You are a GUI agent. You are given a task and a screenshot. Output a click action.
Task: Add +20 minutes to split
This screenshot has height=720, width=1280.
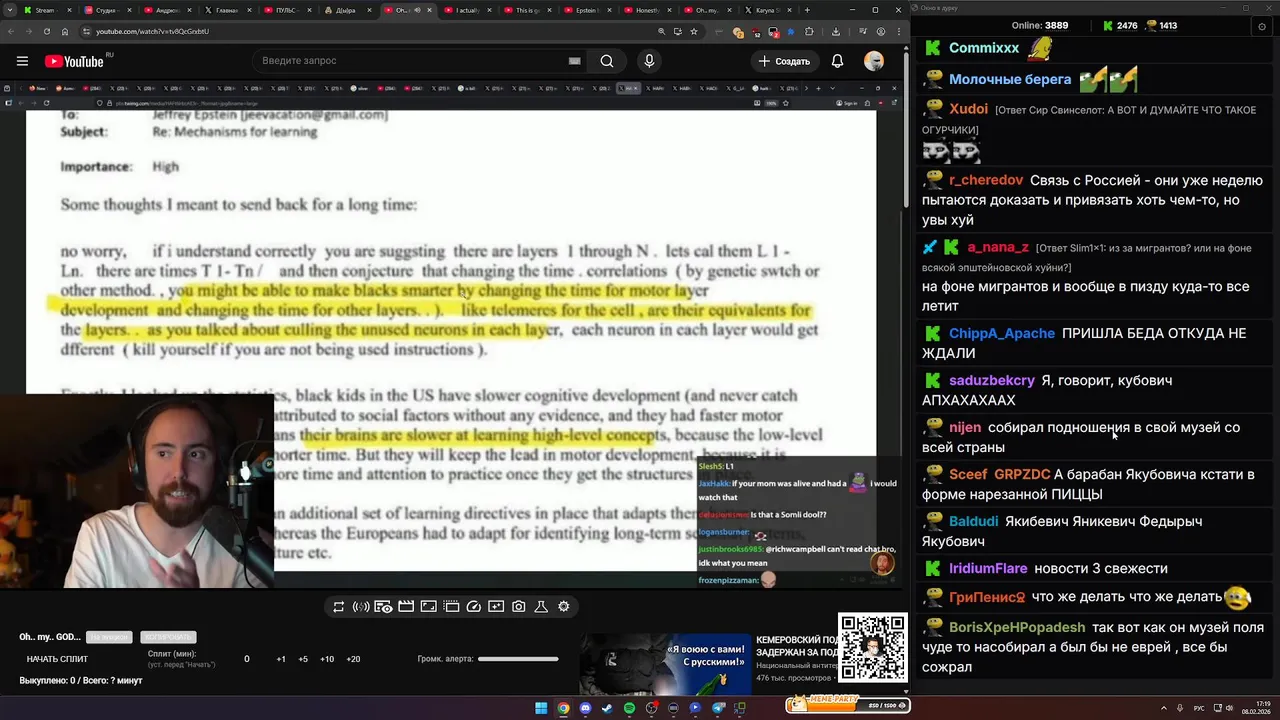click(x=353, y=659)
